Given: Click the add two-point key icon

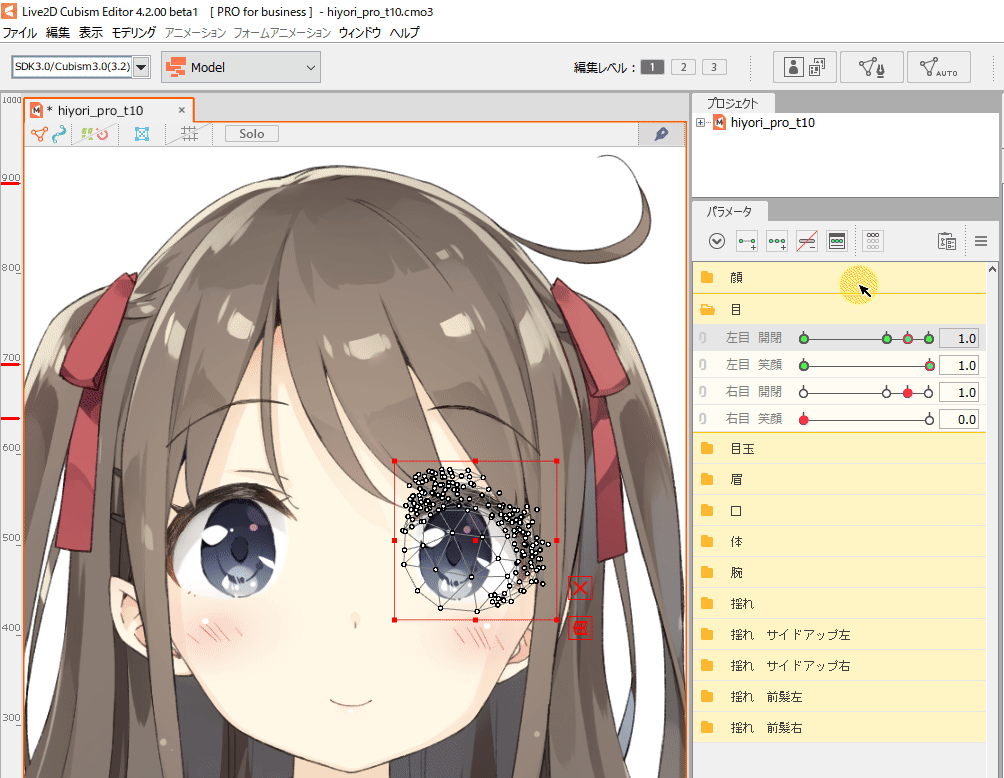Looking at the screenshot, I should 746,241.
